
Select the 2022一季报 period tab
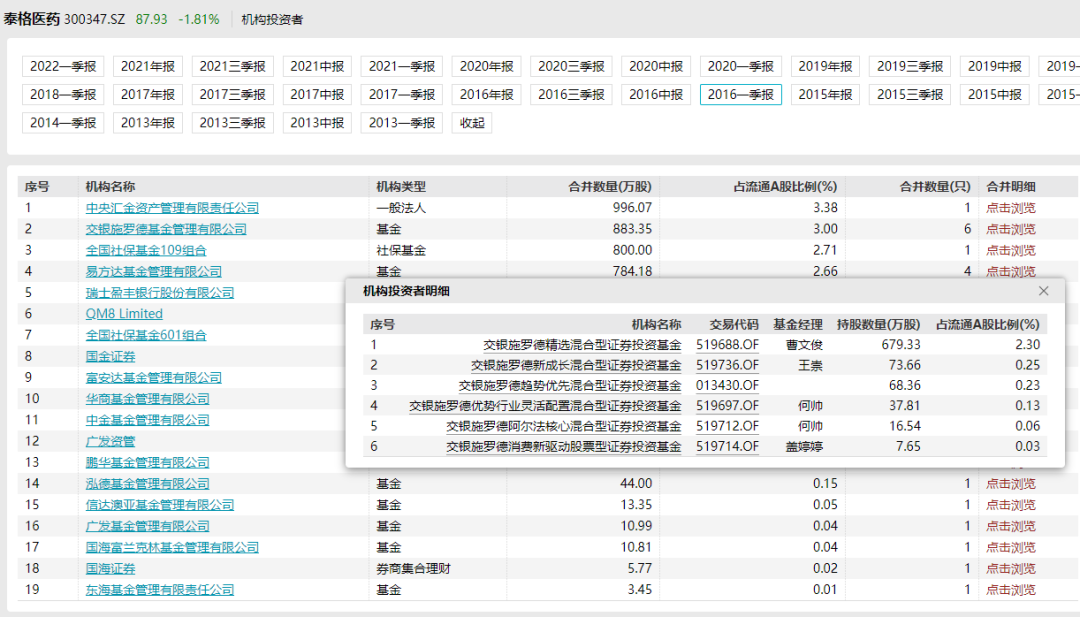point(63,66)
